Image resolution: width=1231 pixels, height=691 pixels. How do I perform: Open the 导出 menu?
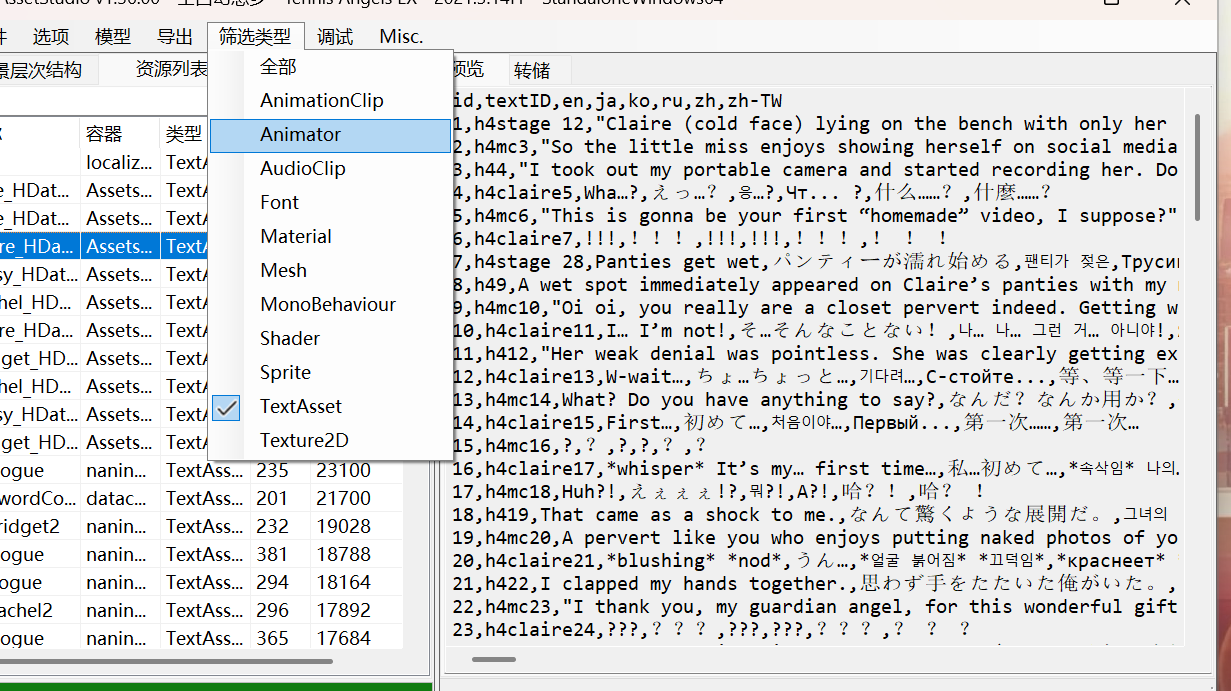pyautogui.click(x=175, y=37)
